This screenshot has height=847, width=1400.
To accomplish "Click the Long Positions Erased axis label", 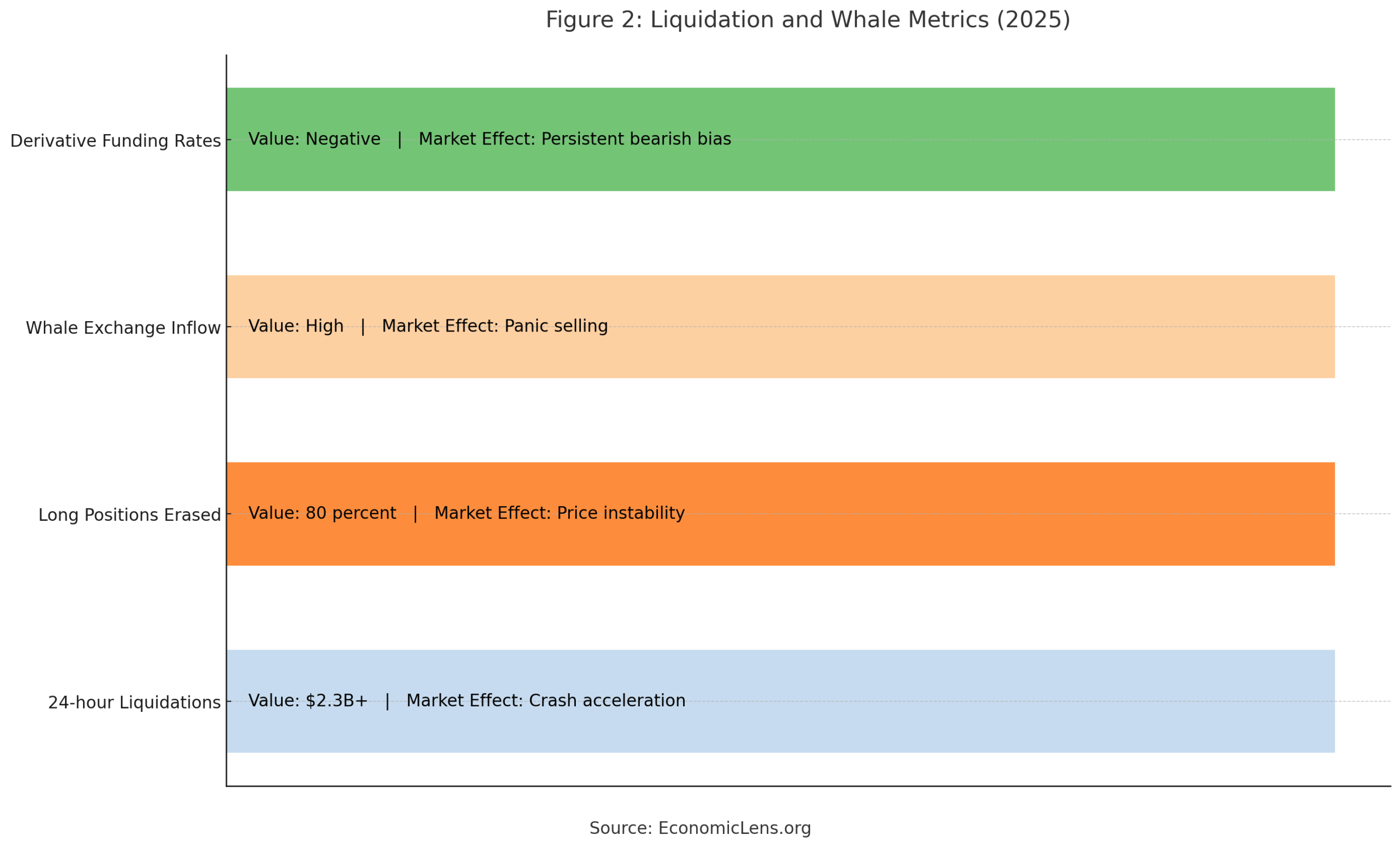I will point(129,515).
